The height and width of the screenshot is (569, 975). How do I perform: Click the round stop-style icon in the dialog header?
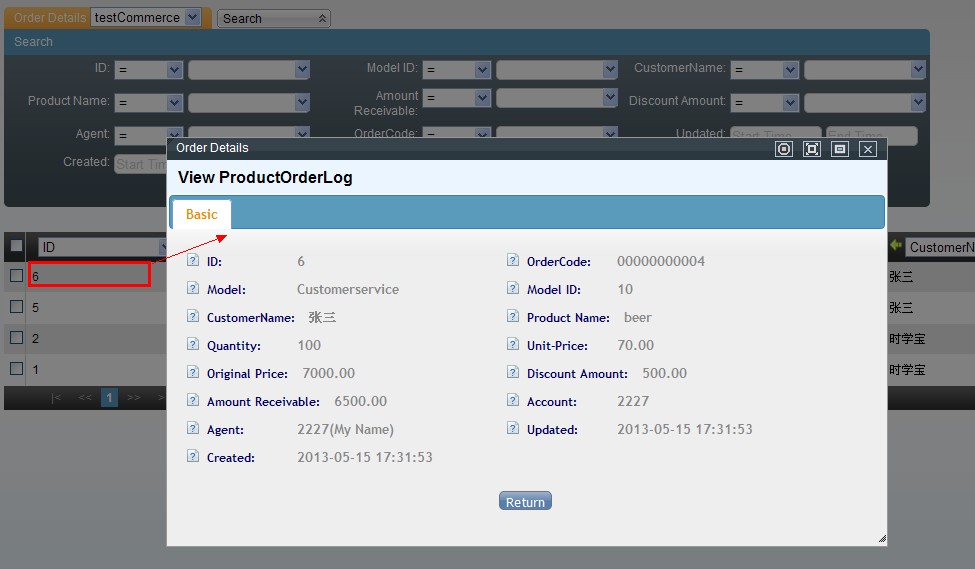pos(784,149)
